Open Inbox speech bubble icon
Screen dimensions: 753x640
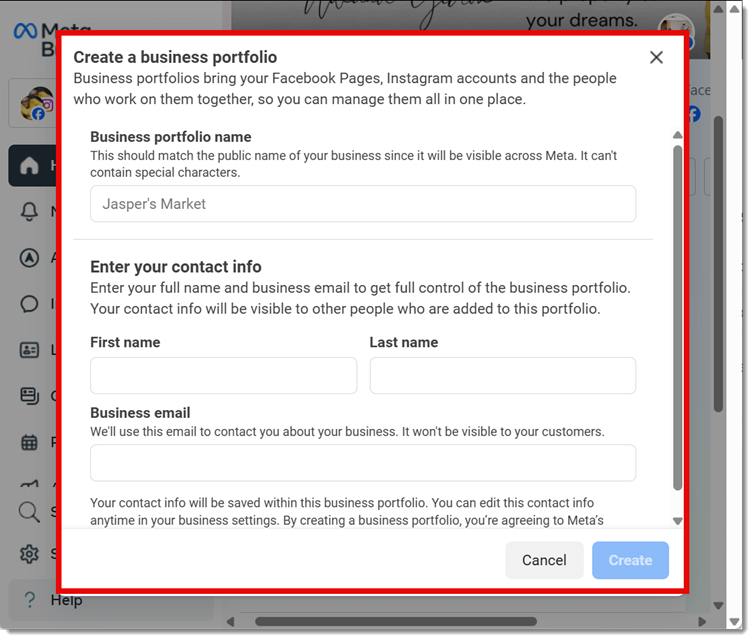(x=29, y=304)
